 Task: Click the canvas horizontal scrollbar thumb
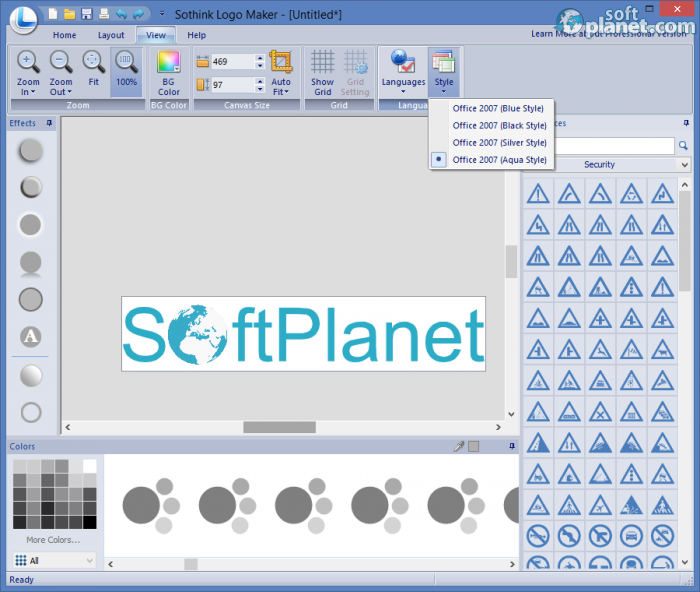coord(279,427)
